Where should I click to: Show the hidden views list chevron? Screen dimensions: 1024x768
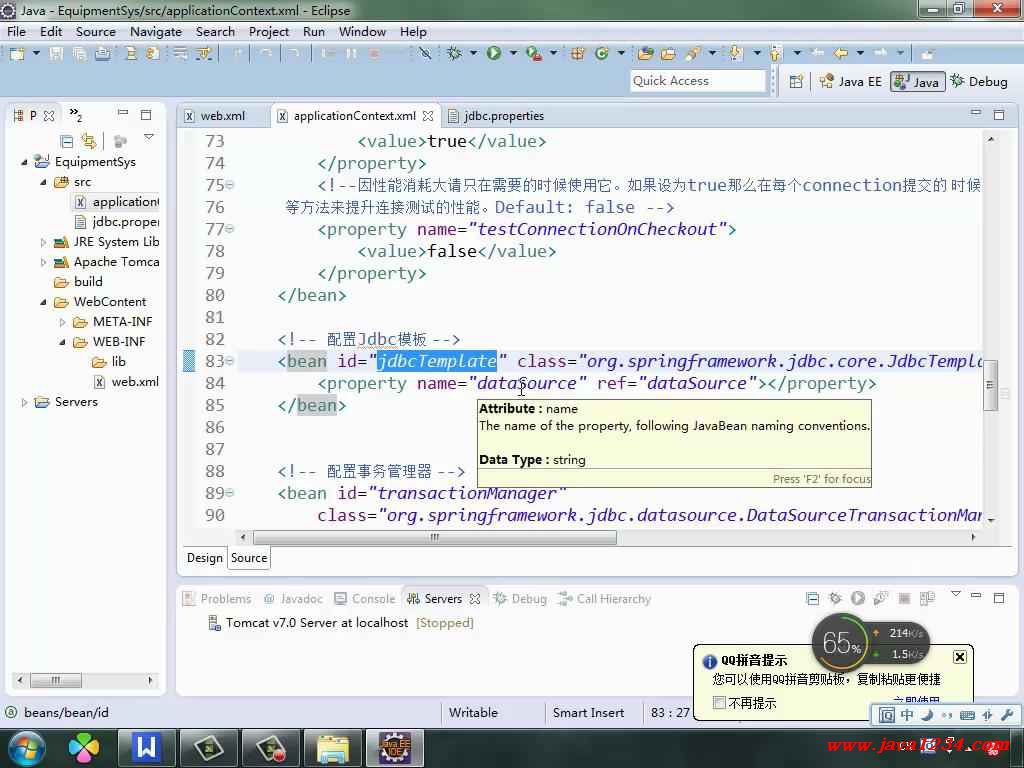pyautogui.click(x=76, y=115)
